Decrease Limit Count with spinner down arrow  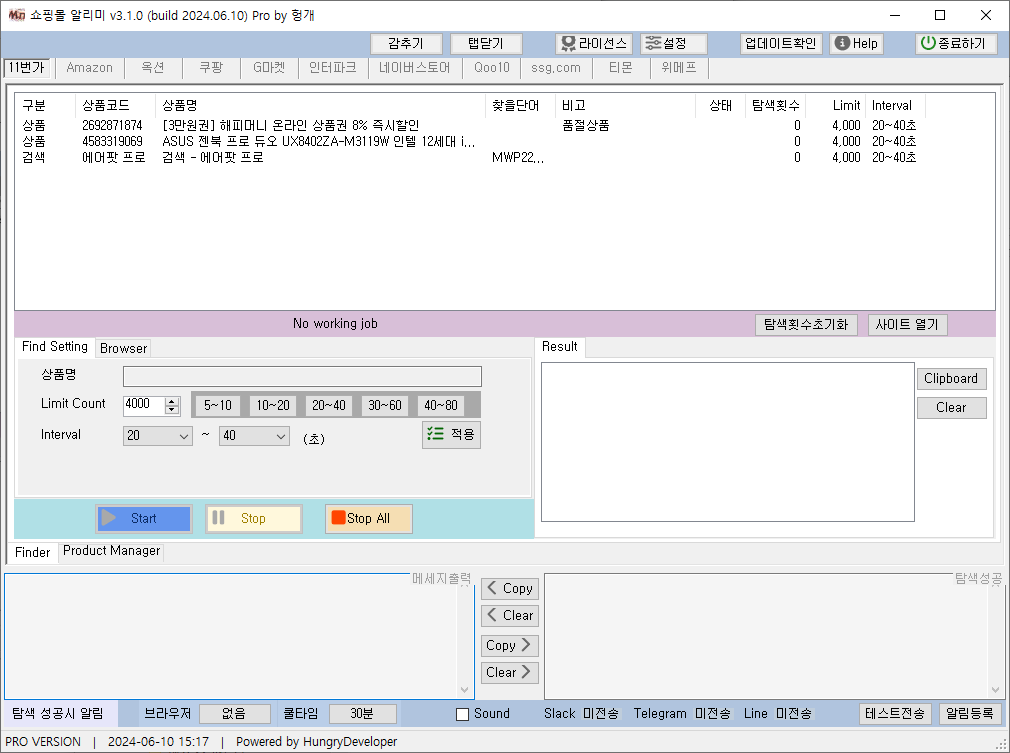pos(172,410)
